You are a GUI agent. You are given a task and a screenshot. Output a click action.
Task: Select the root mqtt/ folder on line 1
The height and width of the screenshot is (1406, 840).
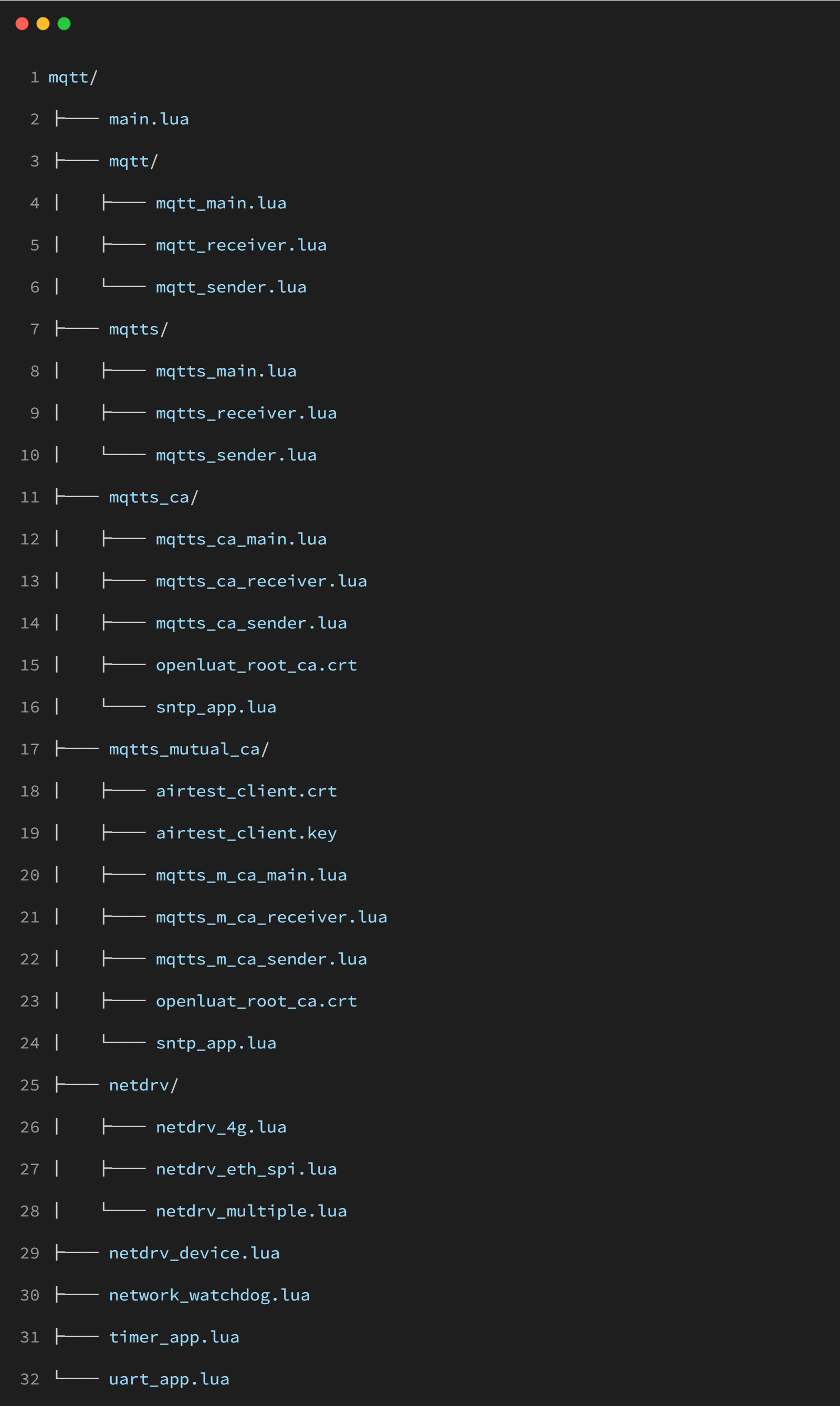[x=73, y=77]
